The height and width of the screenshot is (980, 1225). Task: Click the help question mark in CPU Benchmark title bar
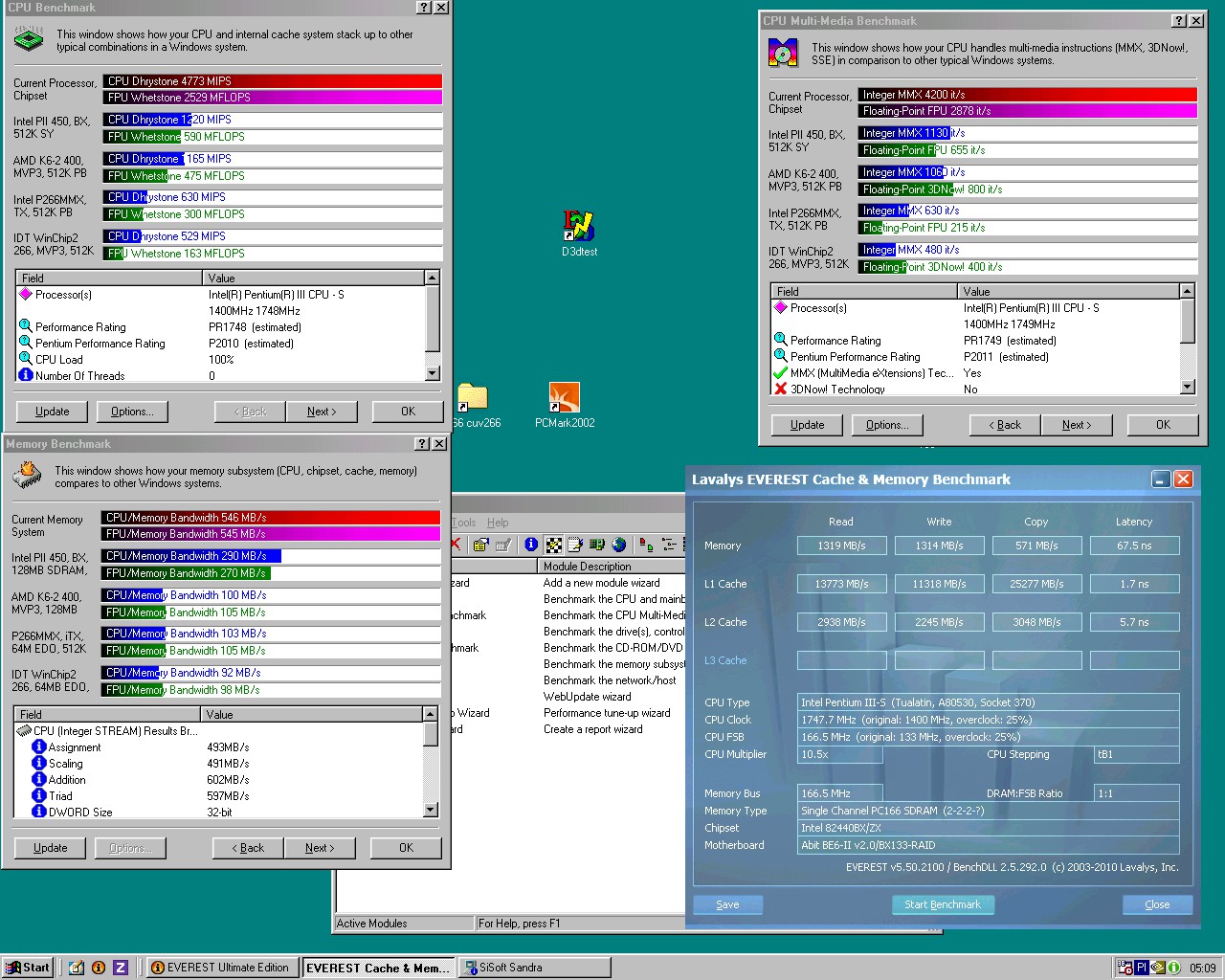click(424, 7)
